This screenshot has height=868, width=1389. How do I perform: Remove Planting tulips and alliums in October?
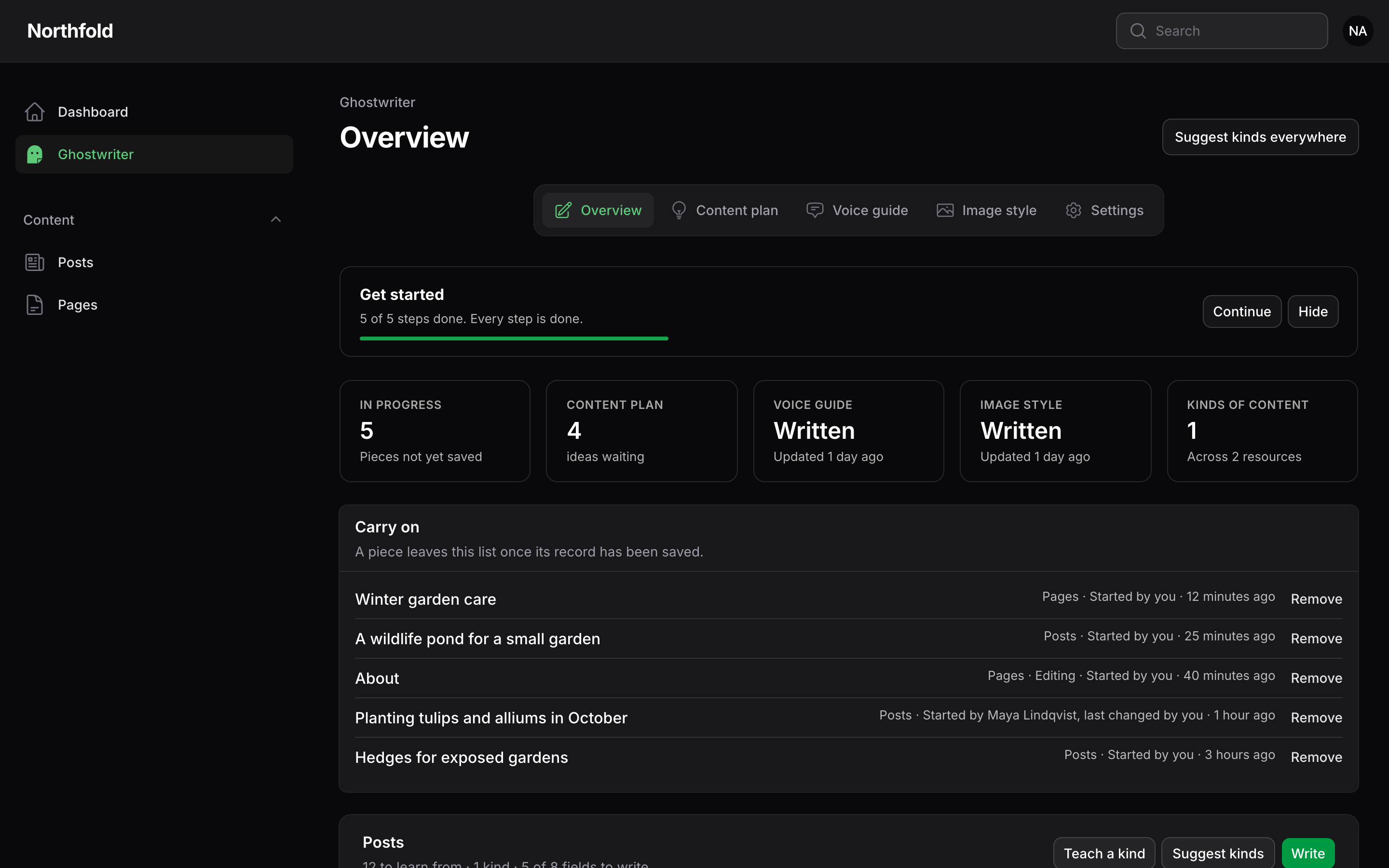point(1316,718)
